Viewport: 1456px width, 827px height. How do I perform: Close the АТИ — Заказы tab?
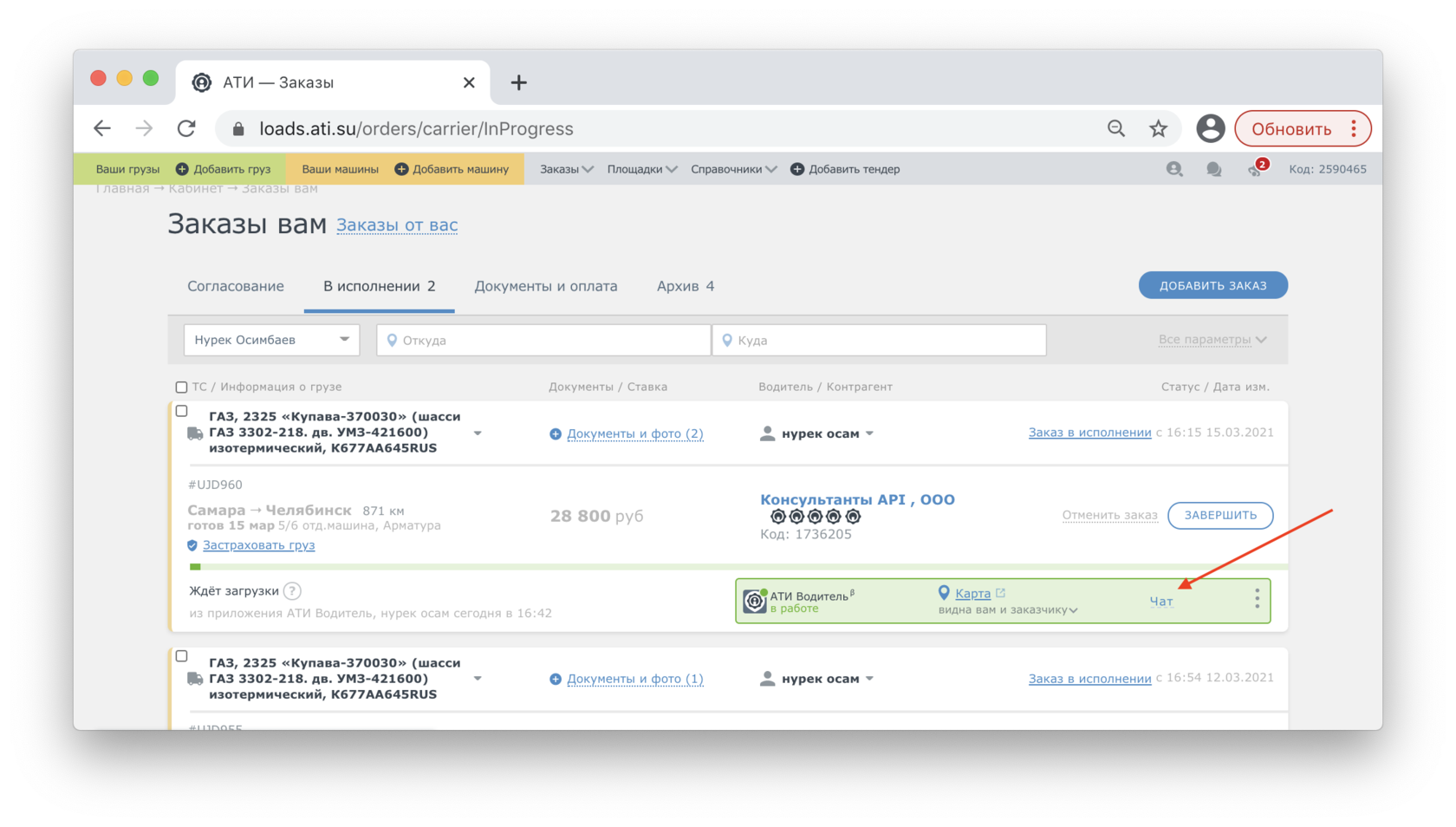point(469,82)
